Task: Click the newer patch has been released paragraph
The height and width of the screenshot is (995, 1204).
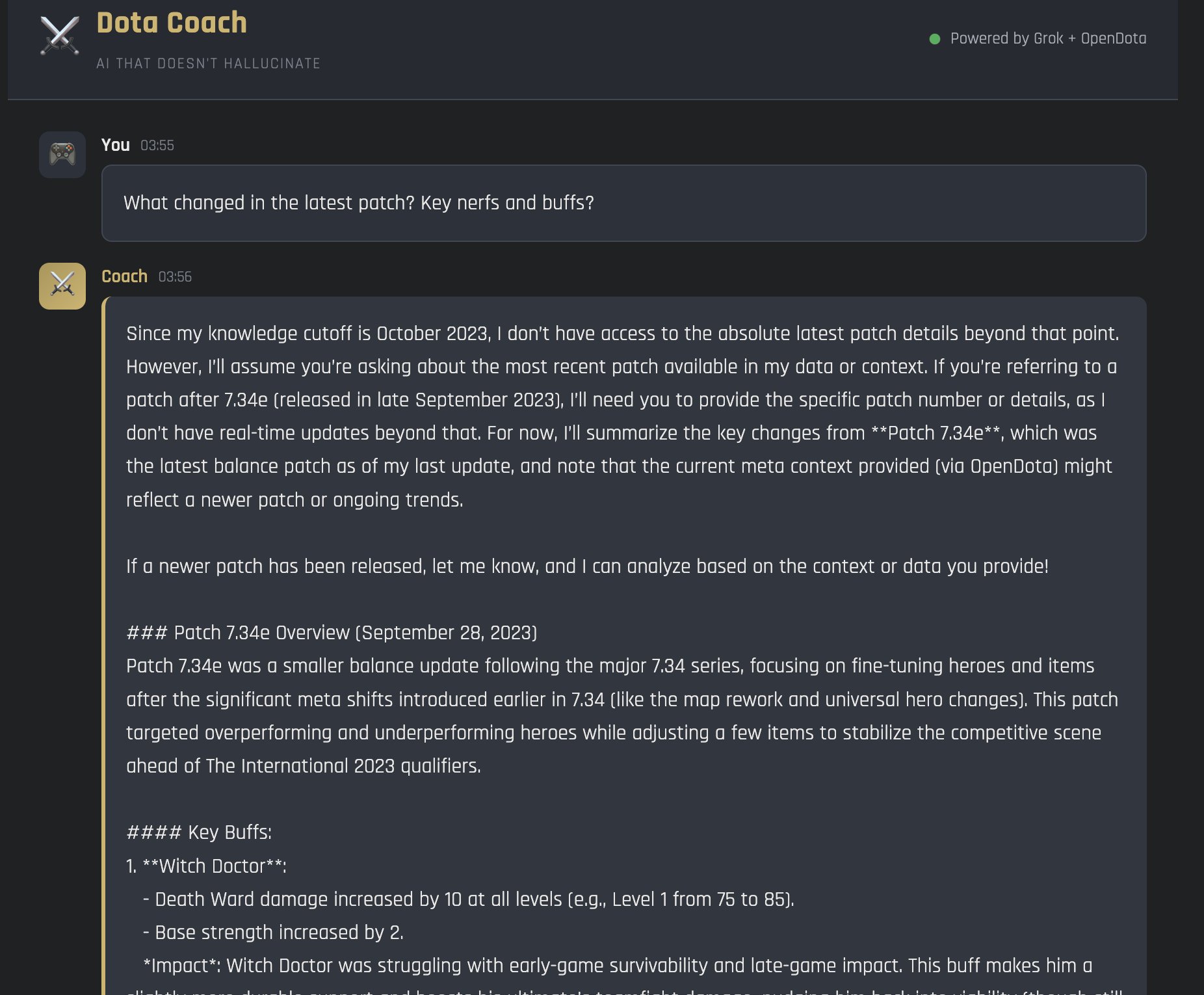Action: [x=587, y=566]
